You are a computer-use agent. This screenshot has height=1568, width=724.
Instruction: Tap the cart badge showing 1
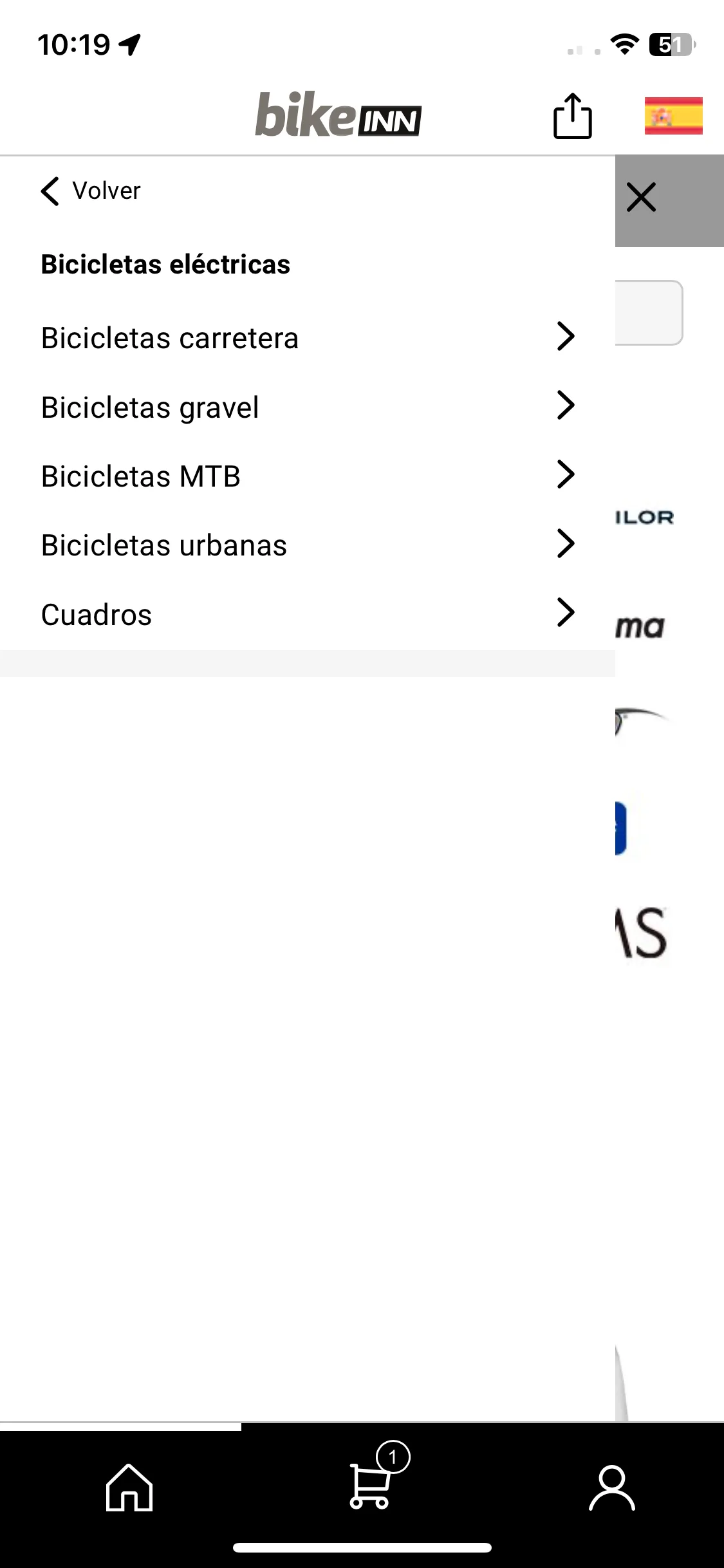[x=393, y=1457]
